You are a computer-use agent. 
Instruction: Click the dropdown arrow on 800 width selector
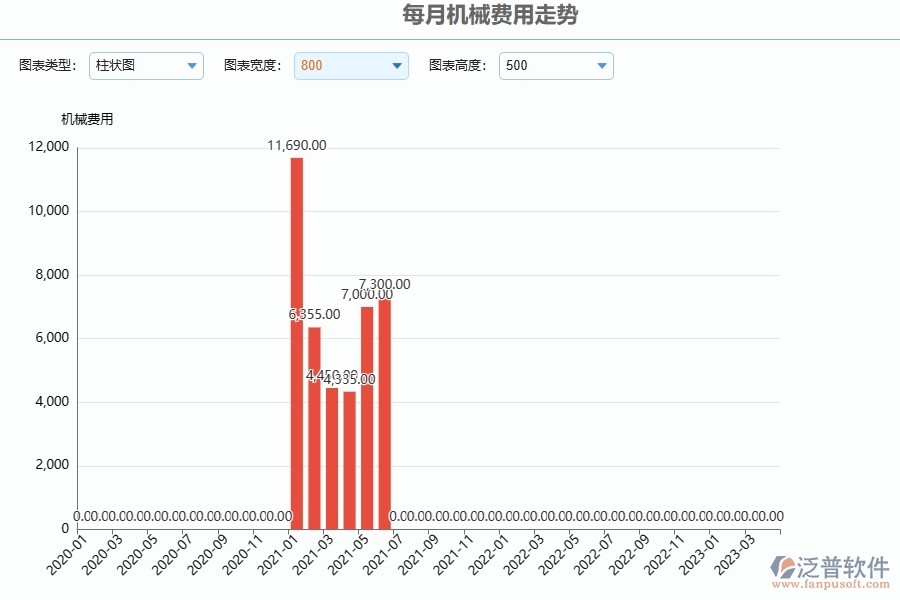coord(396,66)
